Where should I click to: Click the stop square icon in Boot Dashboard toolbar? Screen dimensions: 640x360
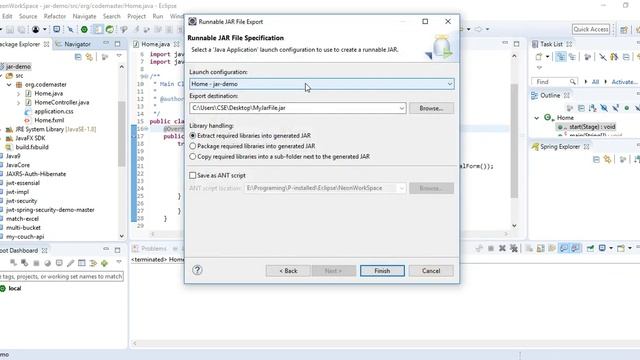(x=36, y=263)
